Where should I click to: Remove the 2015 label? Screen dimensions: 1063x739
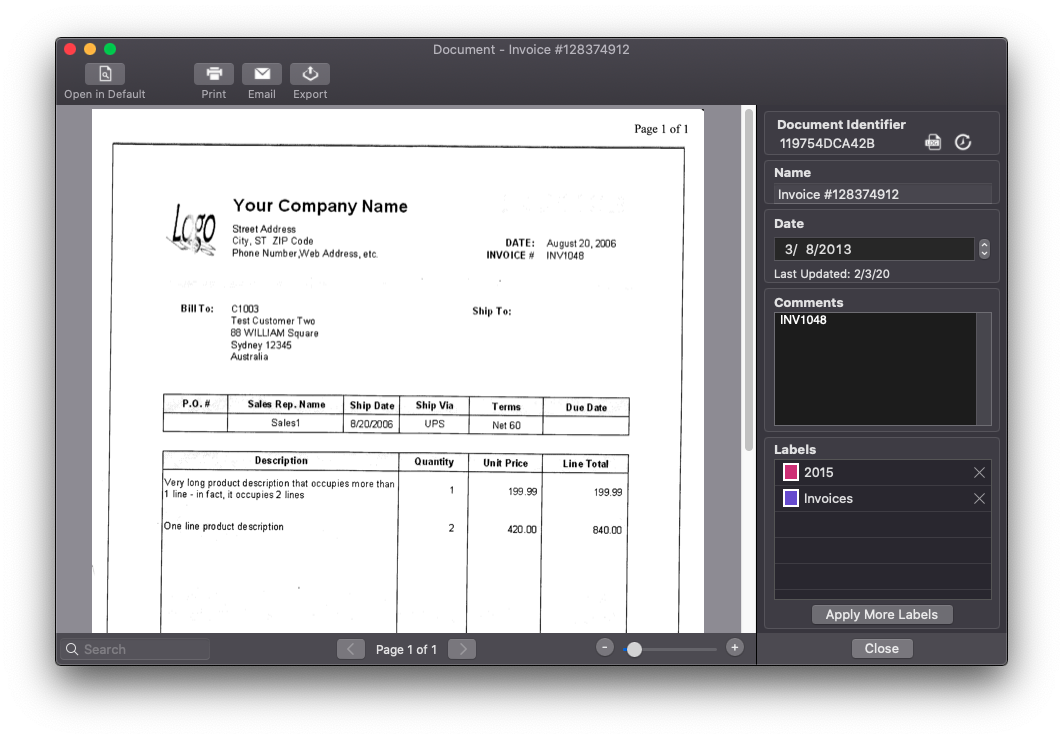979,472
